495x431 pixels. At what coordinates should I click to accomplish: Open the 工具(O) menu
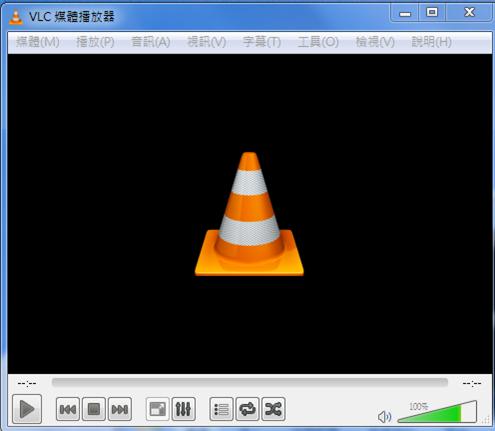click(318, 42)
